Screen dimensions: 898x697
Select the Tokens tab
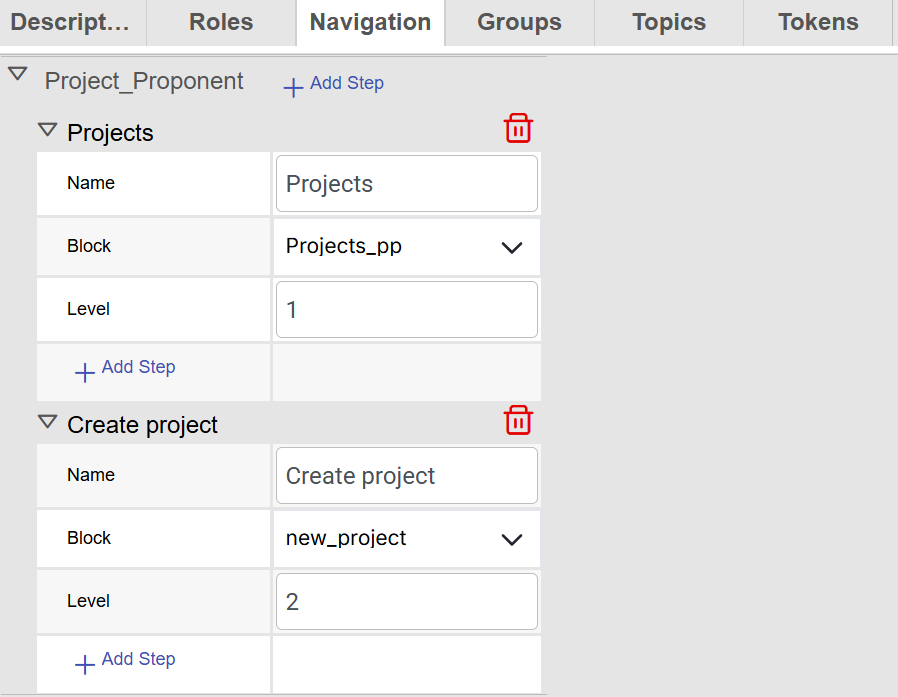point(818,22)
